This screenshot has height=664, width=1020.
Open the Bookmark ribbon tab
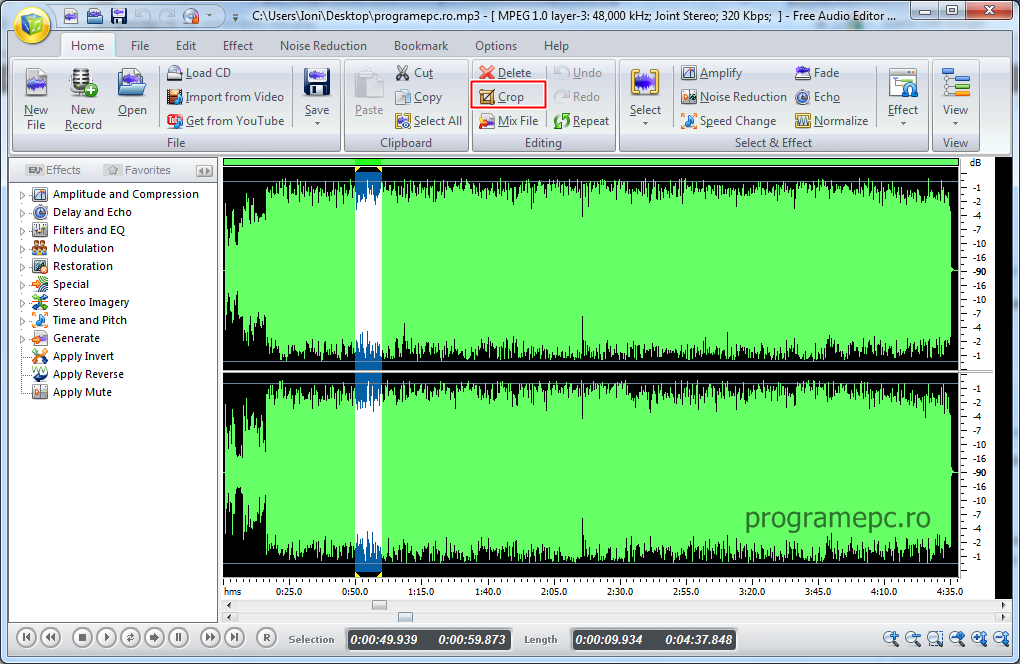[x=421, y=46]
